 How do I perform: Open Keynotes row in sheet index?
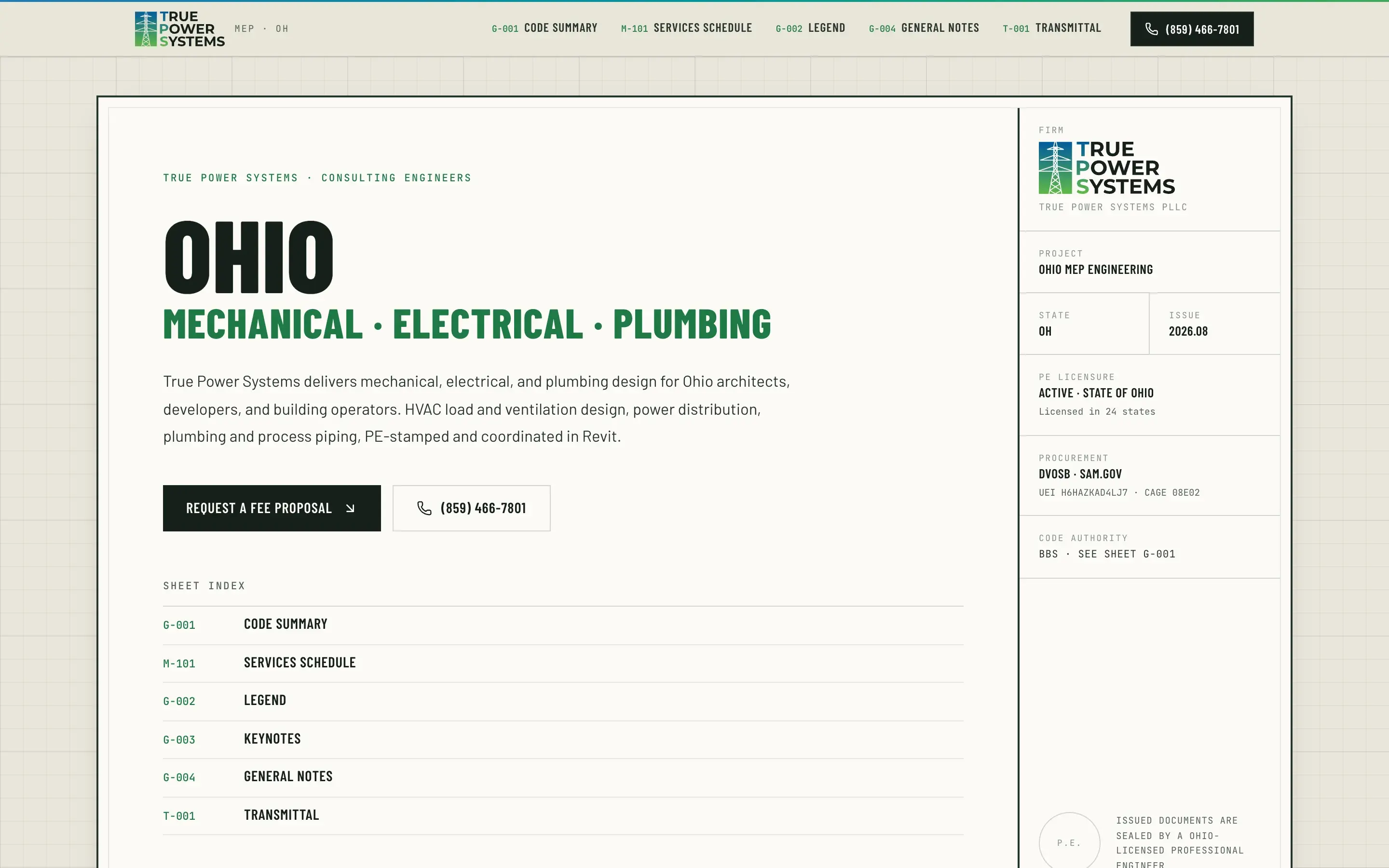[x=563, y=739]
